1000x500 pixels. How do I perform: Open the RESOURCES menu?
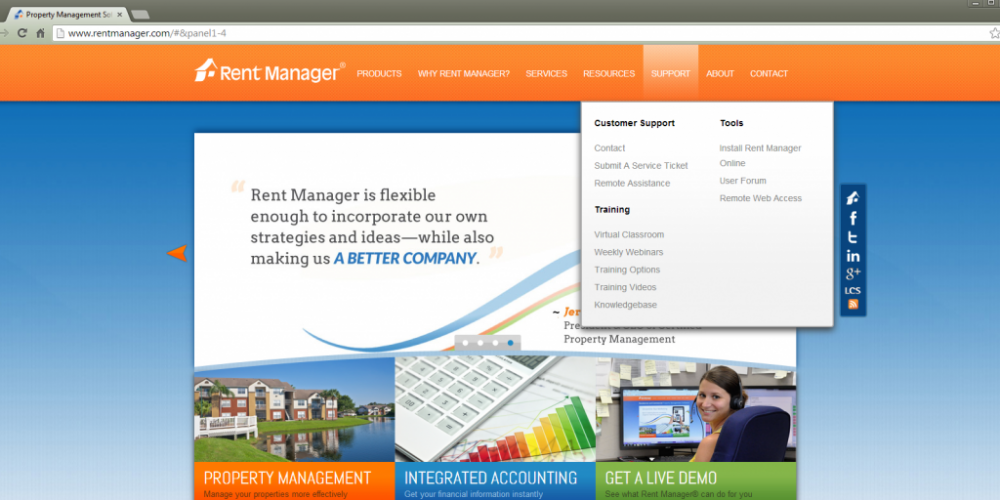point(608,73)
